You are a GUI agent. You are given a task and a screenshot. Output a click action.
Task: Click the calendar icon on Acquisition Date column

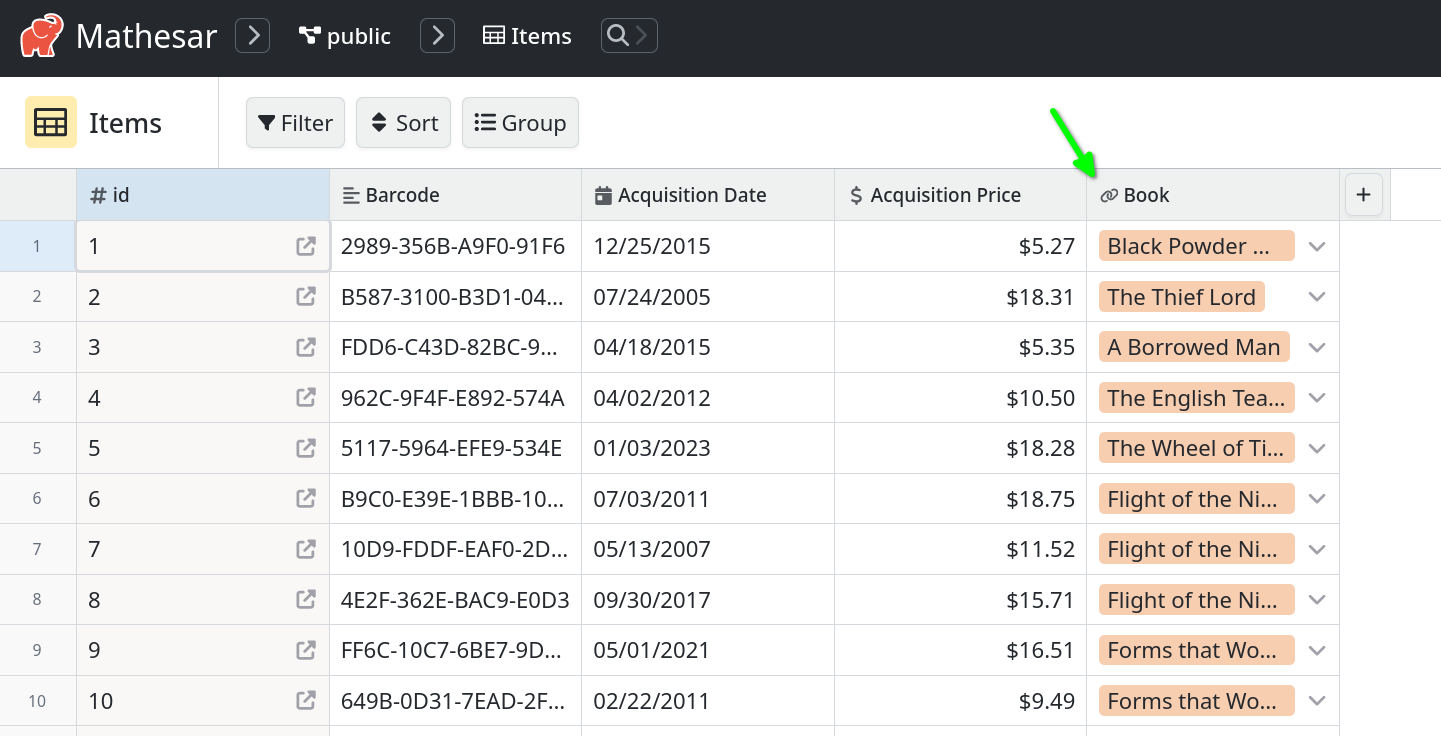[603, 195]
